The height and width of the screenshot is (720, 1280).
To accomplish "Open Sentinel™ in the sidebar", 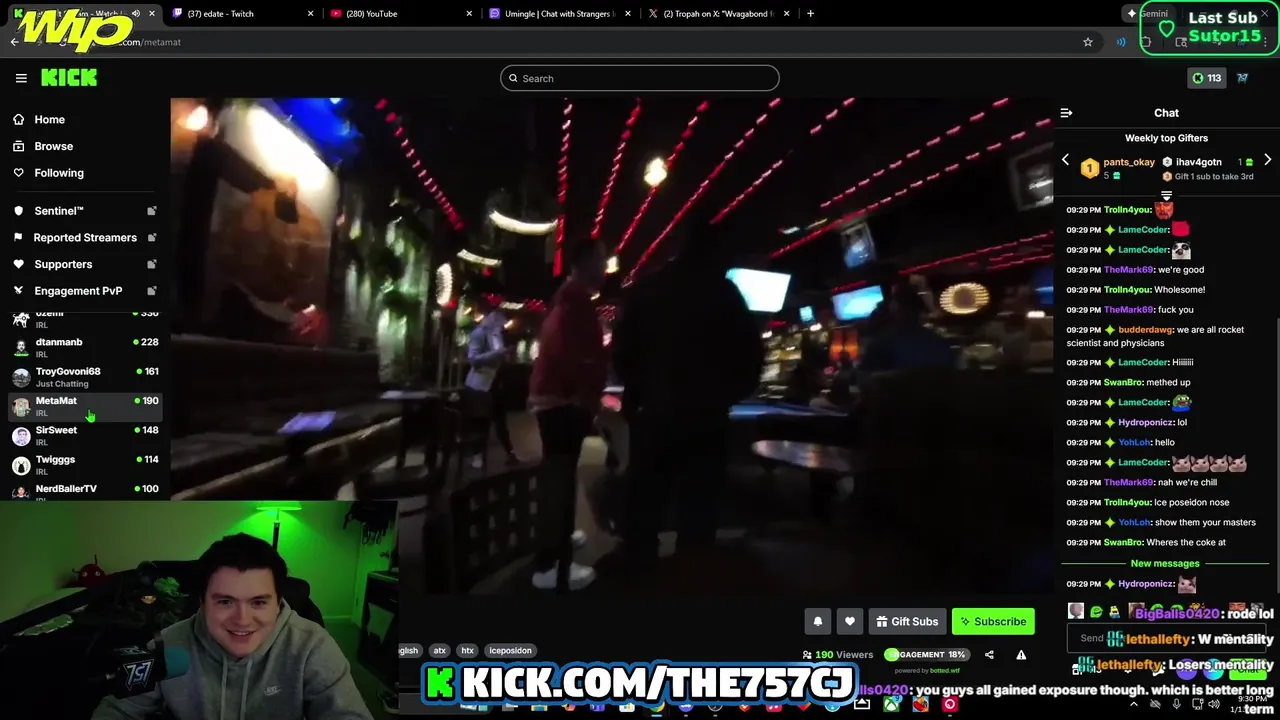I will [59, 211].
